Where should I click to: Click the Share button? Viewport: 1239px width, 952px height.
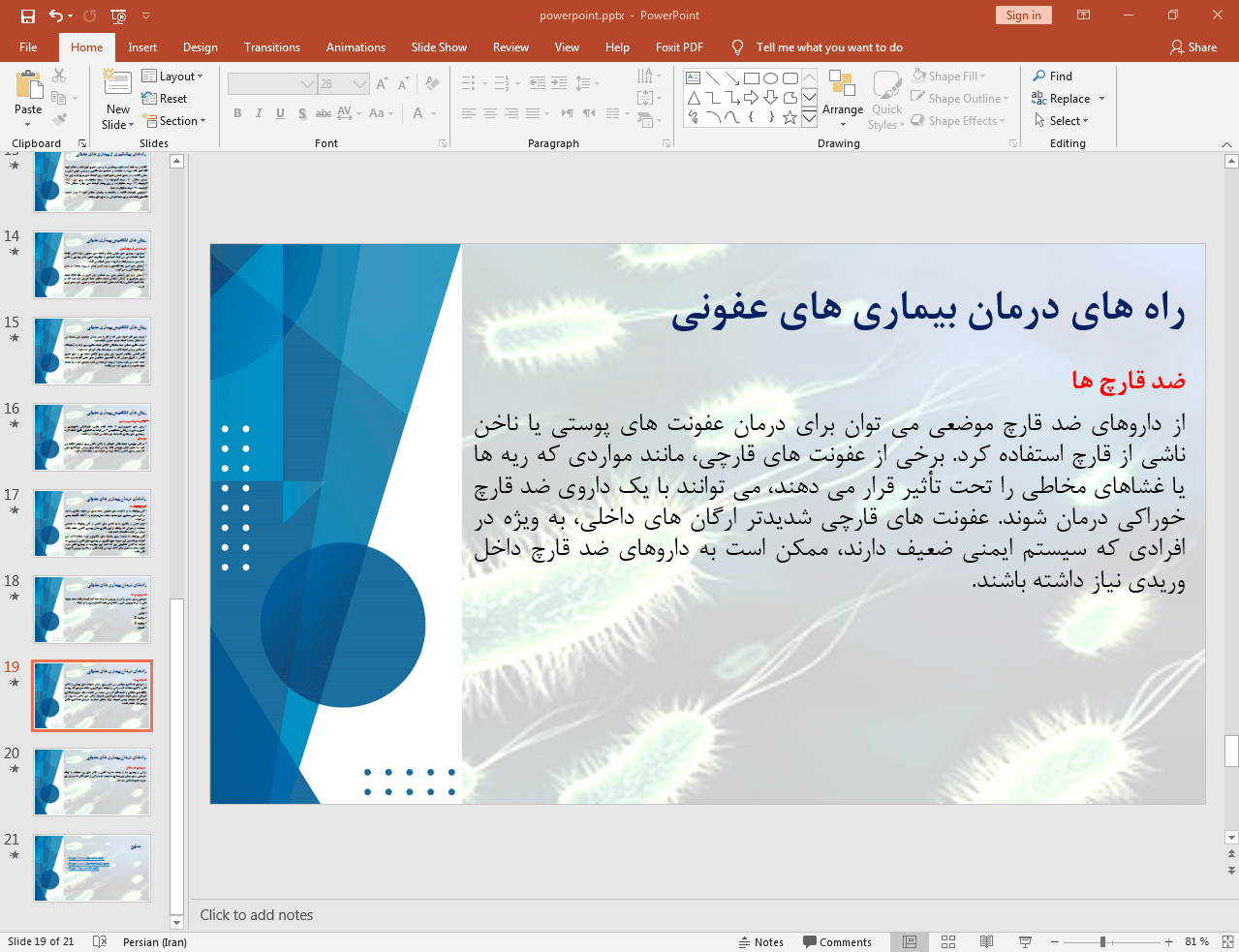click(x=1193, y=47)
